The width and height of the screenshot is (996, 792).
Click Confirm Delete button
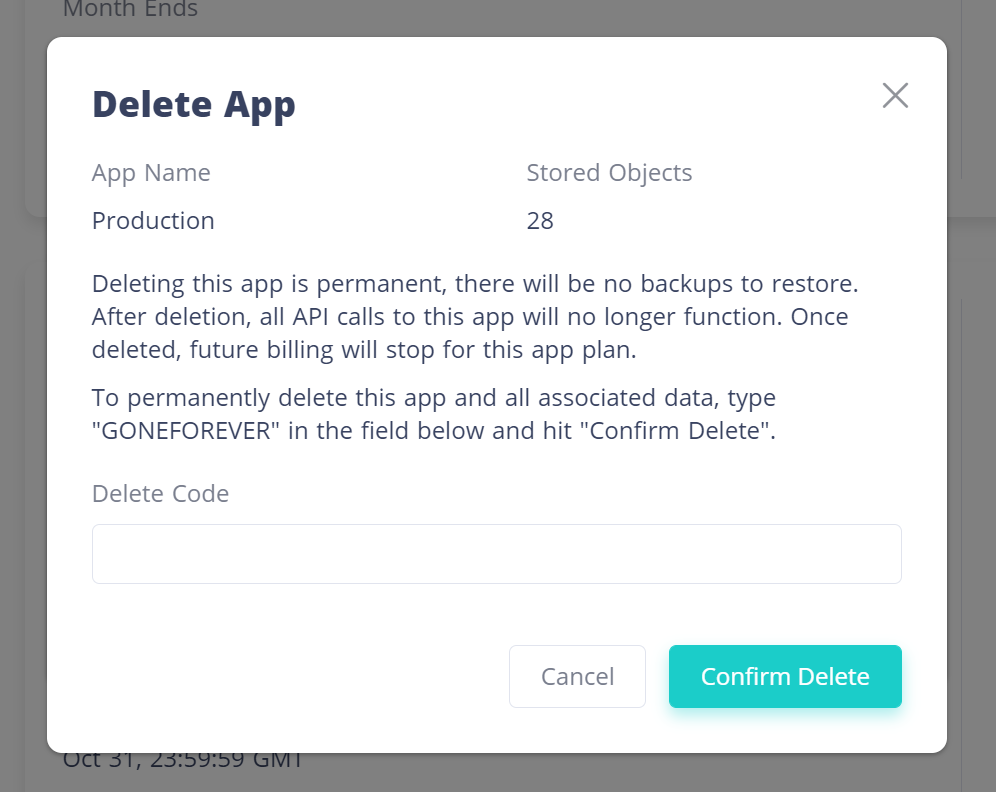(785, 676)
